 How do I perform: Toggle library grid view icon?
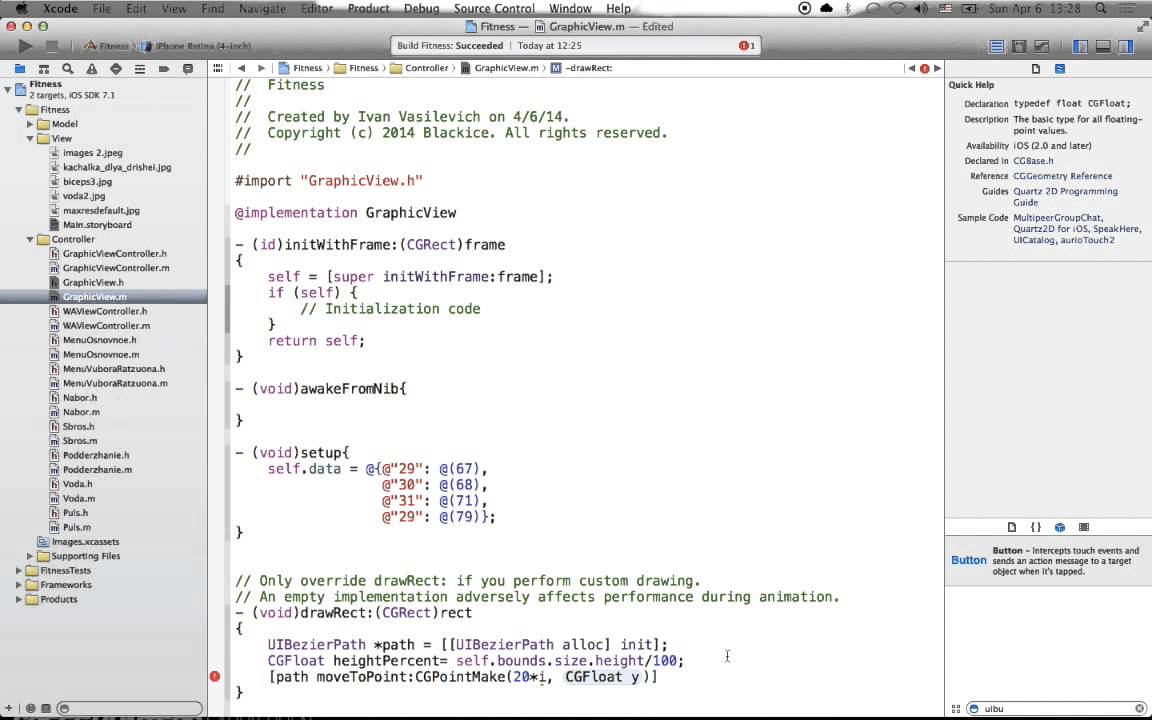[956, 709]
